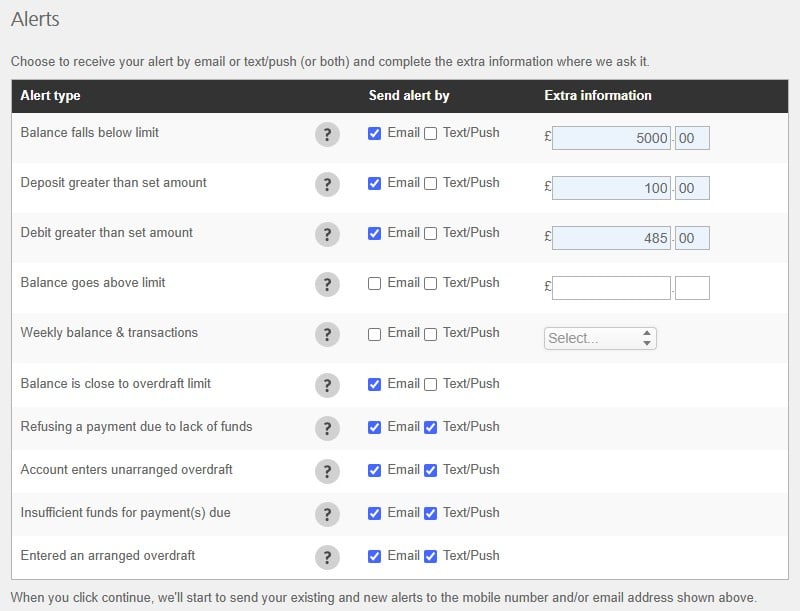Uncheck Text/Push for Refusing a payment
The width and height of the screenshot is (800, 611).
click(x=431, y=427)
